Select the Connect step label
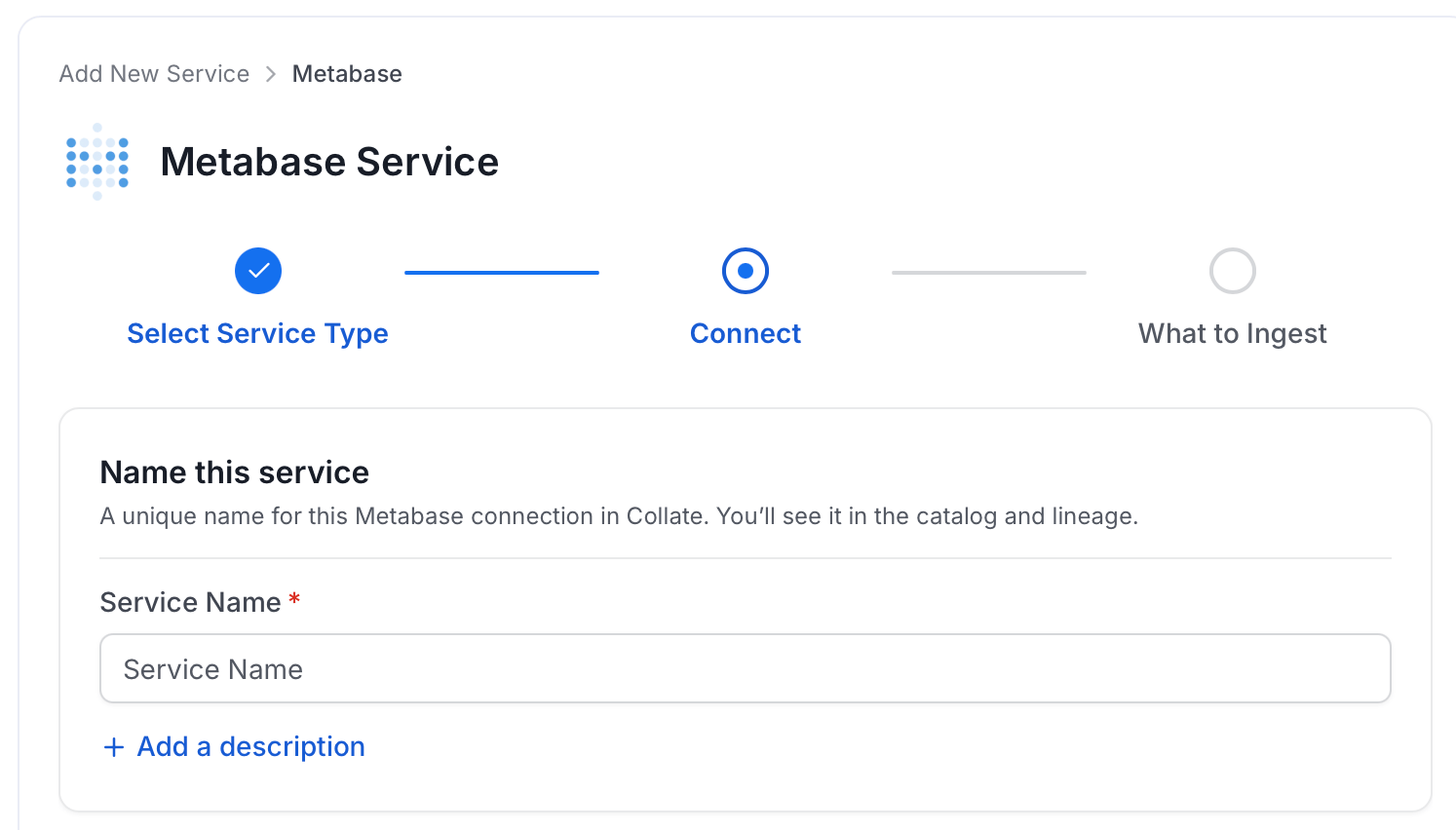Viewport: 1456px width, 830px height. pos(746,334)
